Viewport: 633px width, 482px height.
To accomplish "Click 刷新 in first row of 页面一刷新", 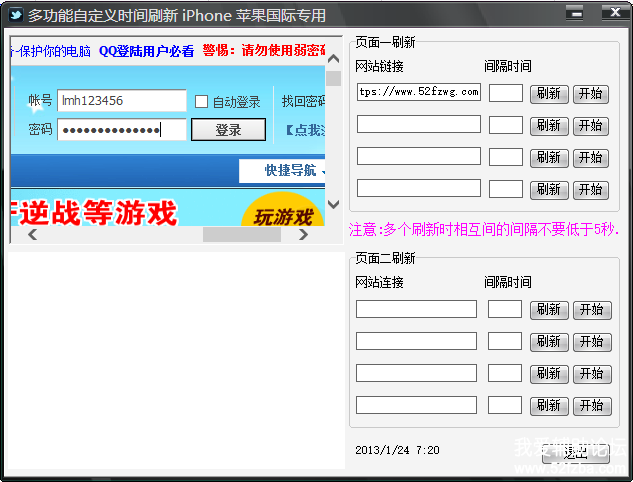I will tap(548, 94).
